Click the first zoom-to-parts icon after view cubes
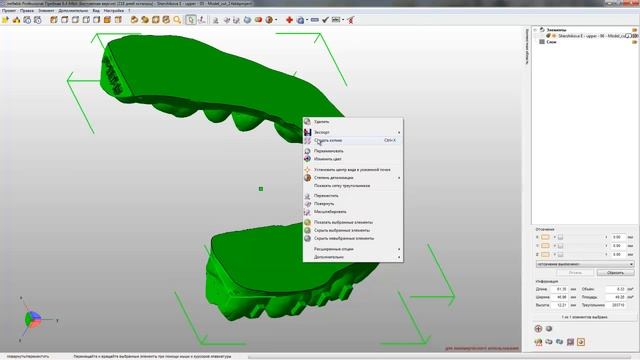This screenshot has width=640, height=360. pos(134,20)
